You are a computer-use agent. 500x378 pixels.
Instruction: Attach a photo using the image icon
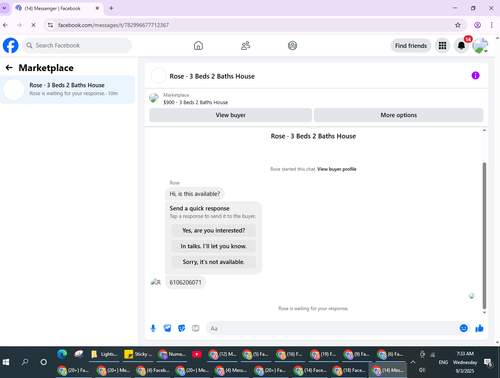coord(167,328)
